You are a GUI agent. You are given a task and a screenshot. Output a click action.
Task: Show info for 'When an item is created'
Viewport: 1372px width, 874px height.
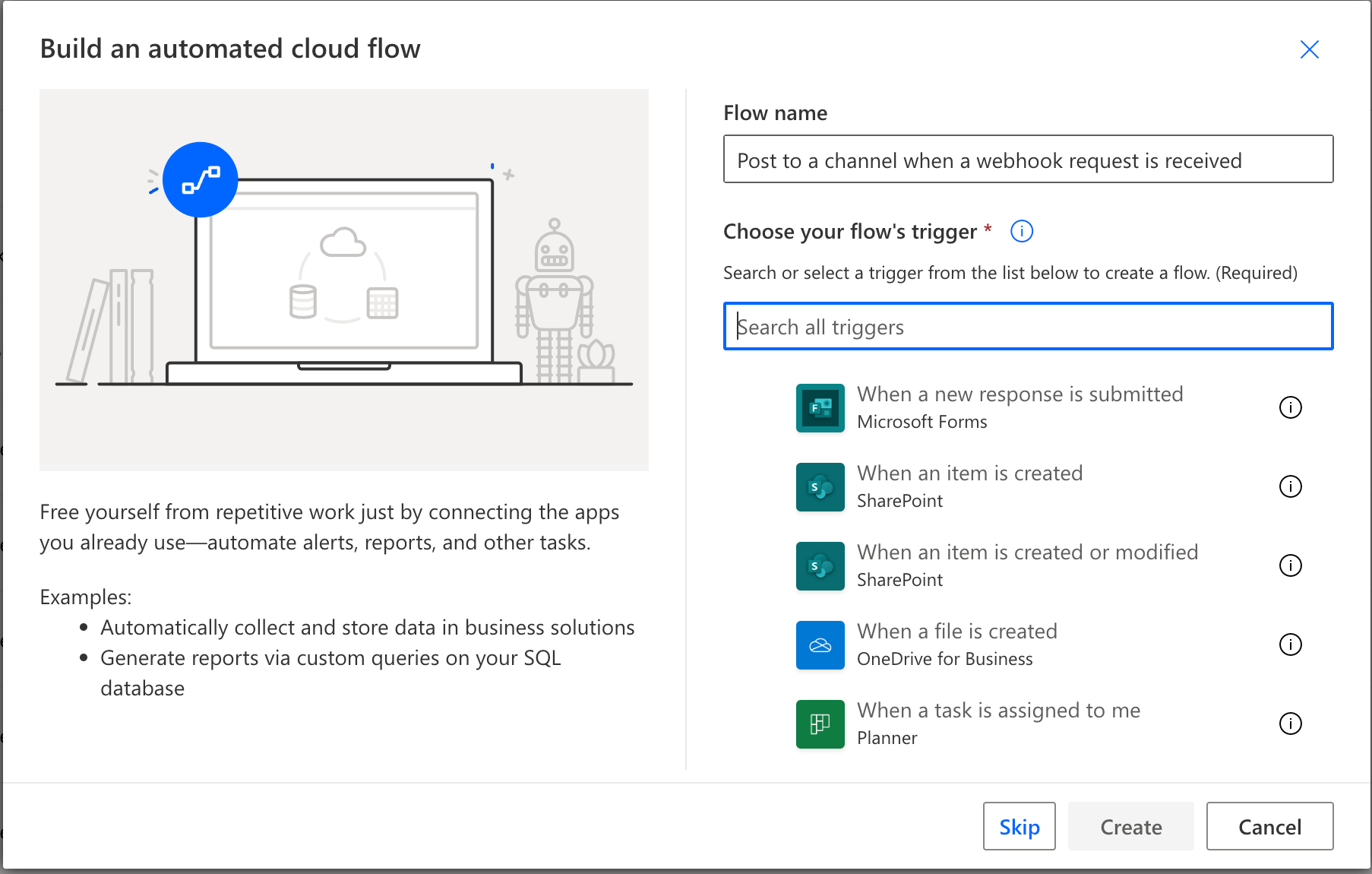tap(1290, 487)
